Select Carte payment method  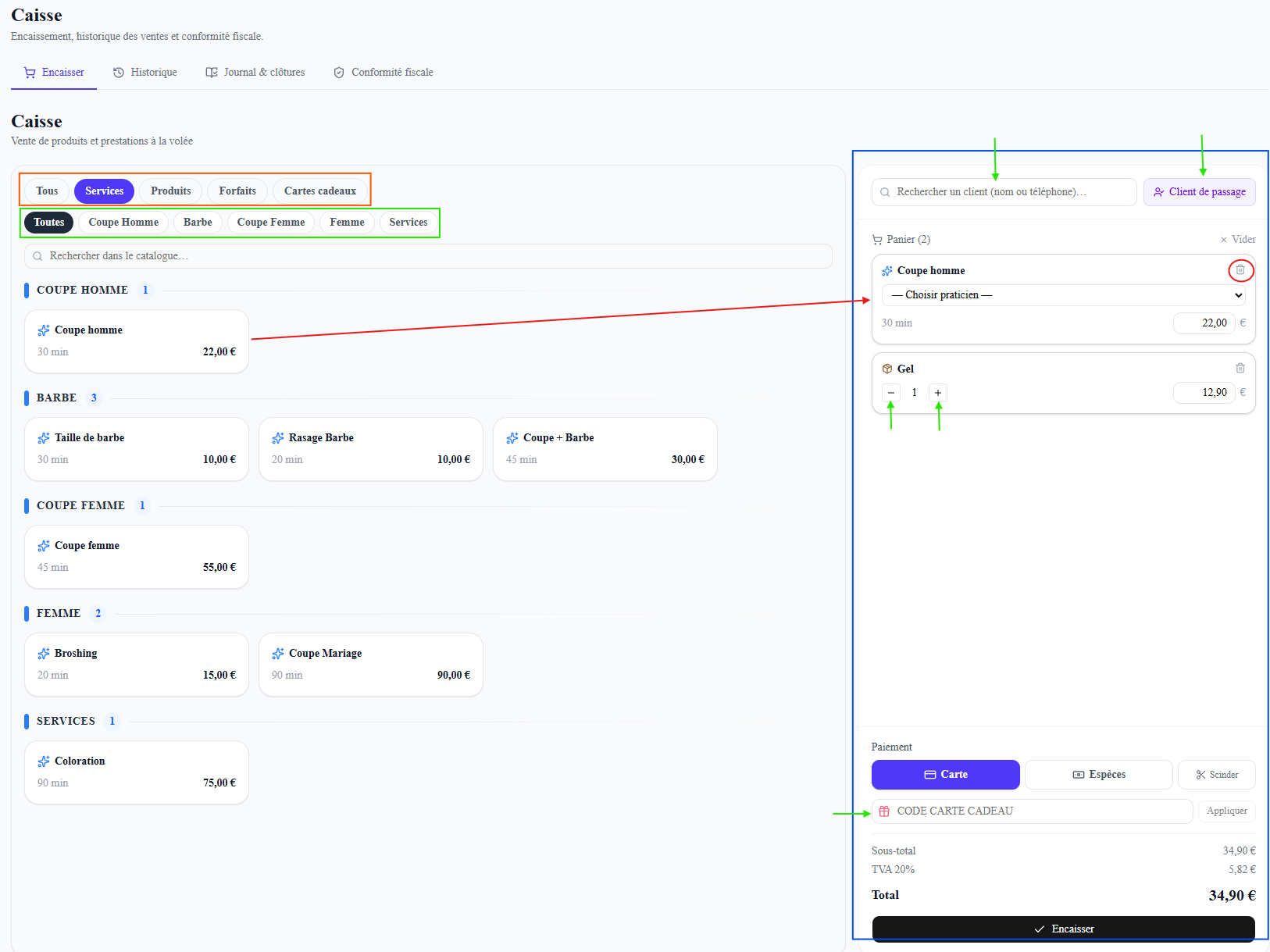click(946, 775)
